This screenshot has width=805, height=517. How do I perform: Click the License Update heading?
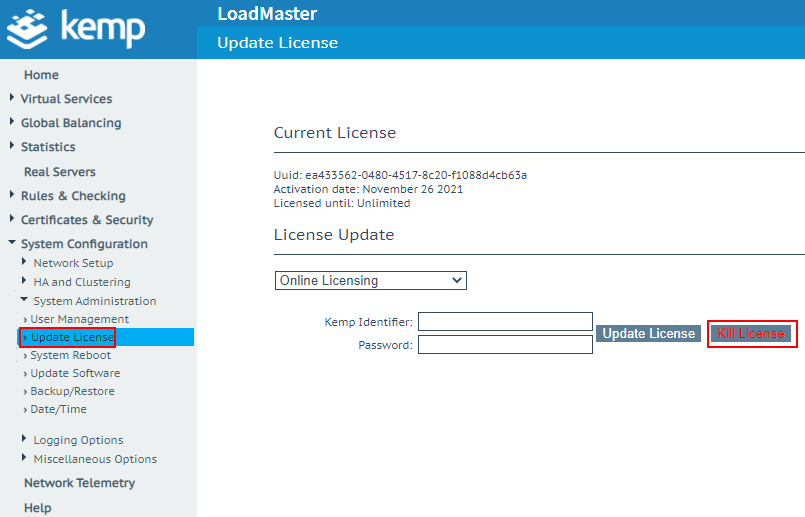click(x=334, y=235)
